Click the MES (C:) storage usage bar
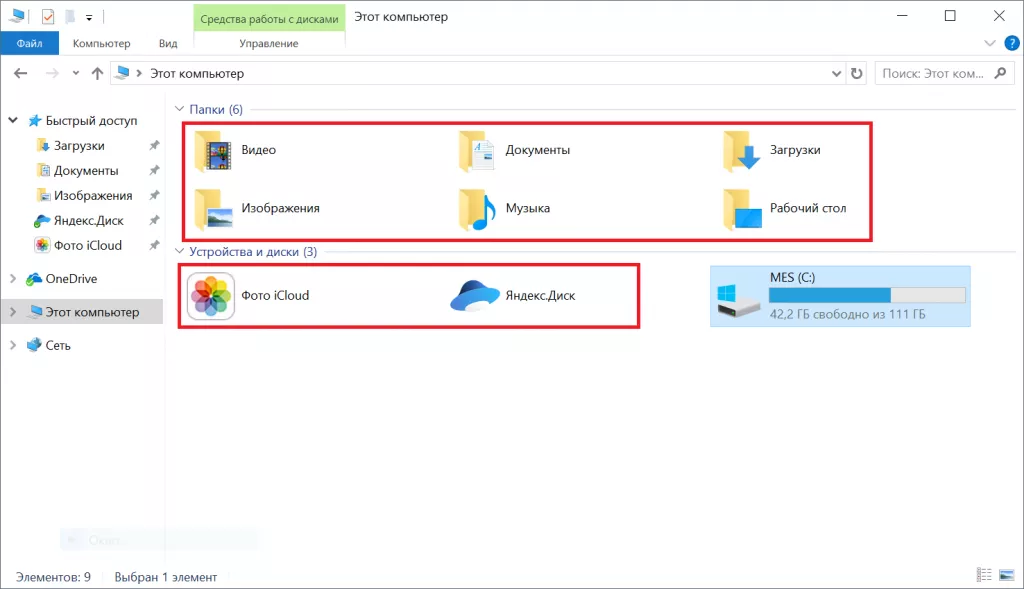The width and height of the screenshot is (1024, 589). 867,296
